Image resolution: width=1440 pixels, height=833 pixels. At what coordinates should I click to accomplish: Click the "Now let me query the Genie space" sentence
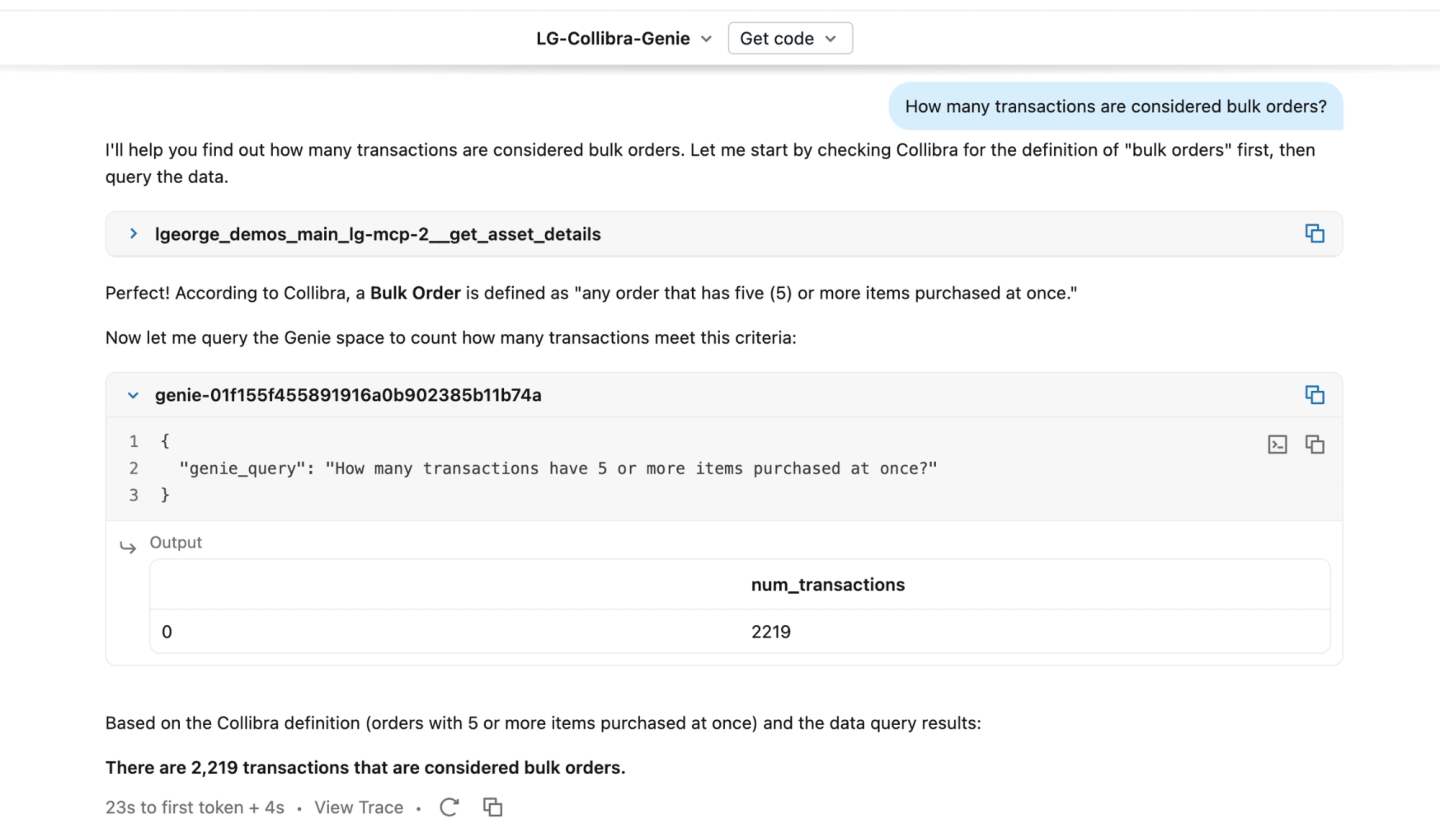click(451, 337)
